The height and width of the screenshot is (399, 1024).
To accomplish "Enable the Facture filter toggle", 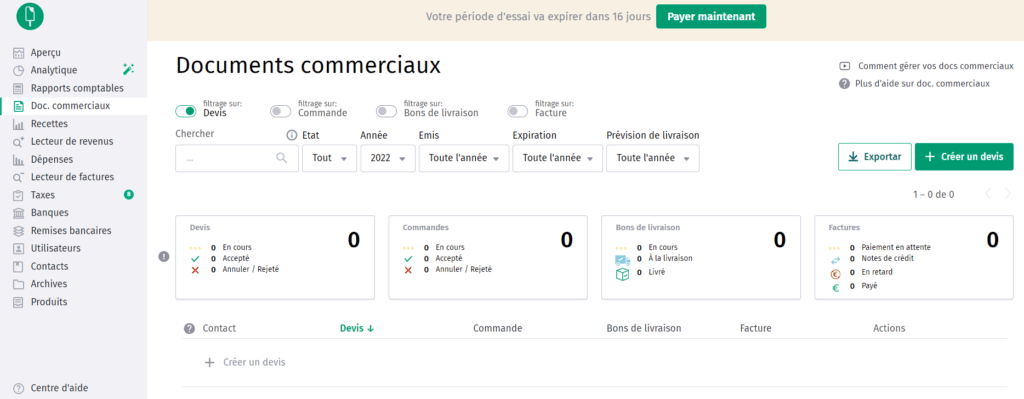I will click(518, 112).
